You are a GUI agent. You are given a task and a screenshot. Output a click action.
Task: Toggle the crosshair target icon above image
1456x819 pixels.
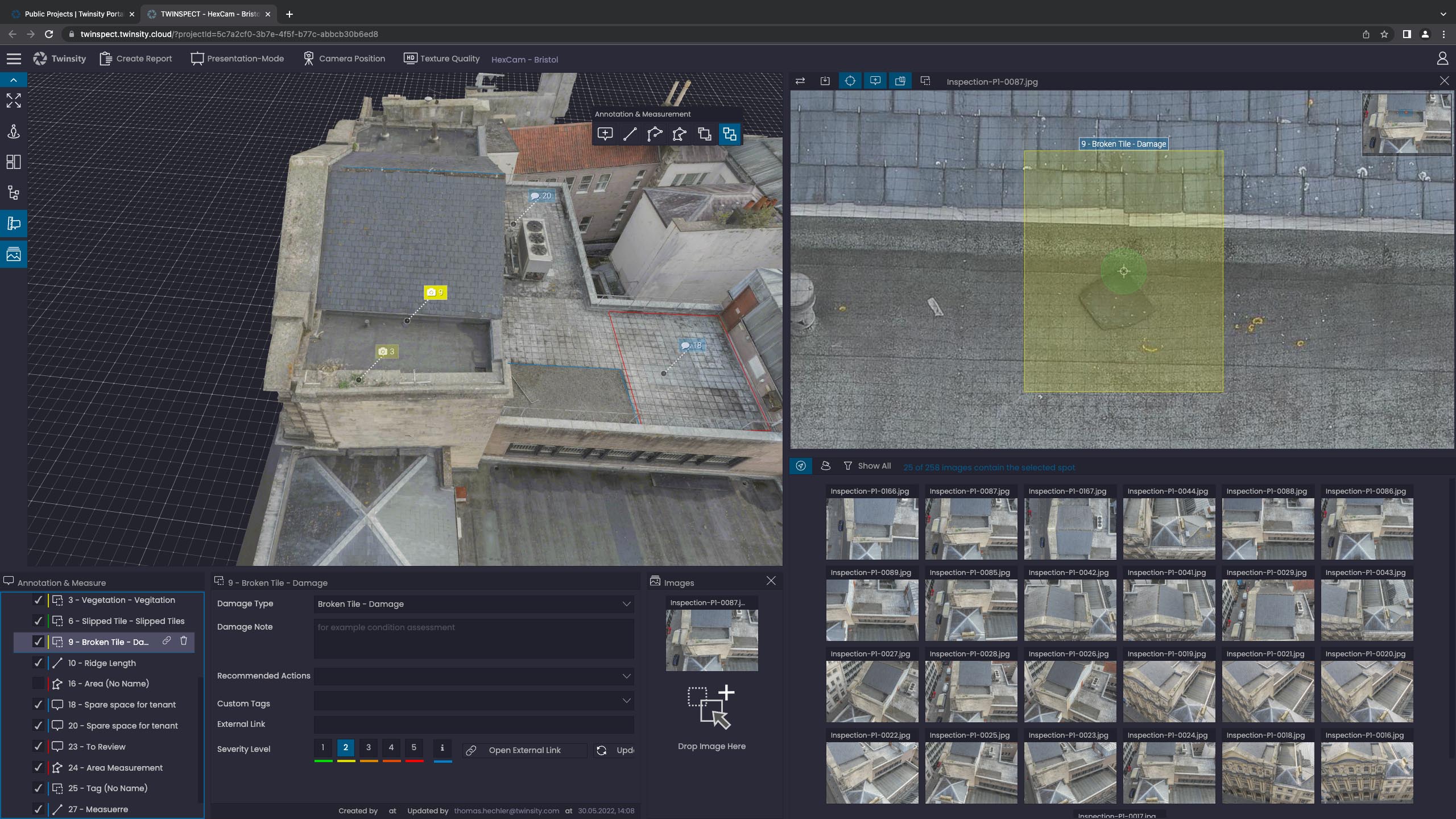tap(850, 81)
